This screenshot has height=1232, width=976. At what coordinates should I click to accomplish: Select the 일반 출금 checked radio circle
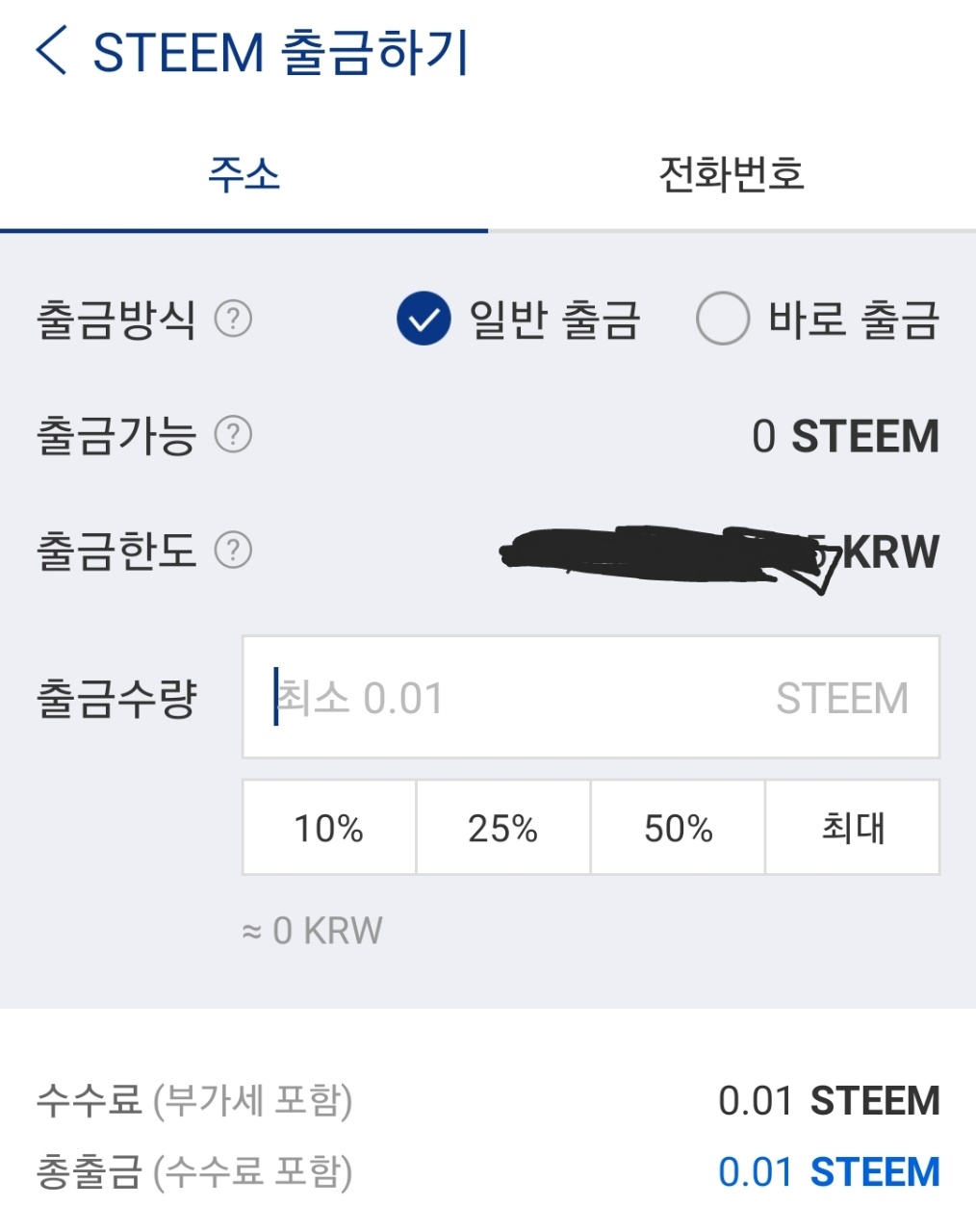pyautogui.click(x=424, y=319)
